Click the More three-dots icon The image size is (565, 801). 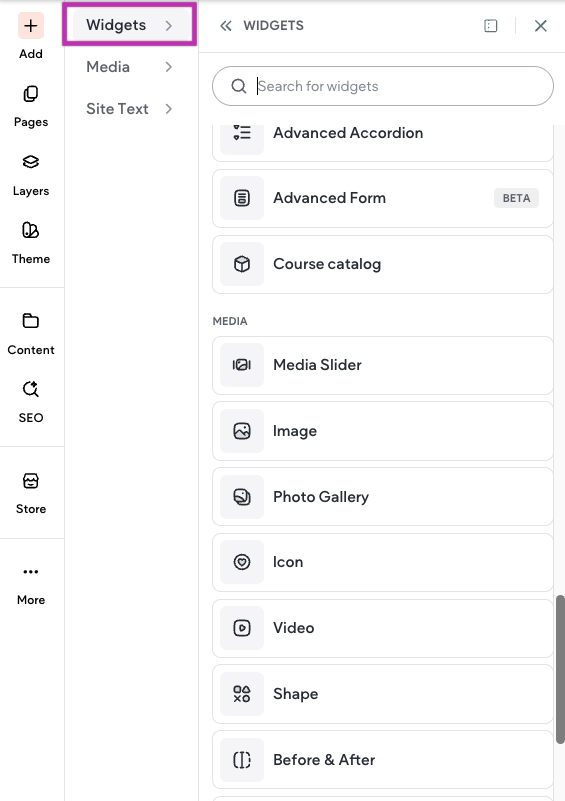31,572
